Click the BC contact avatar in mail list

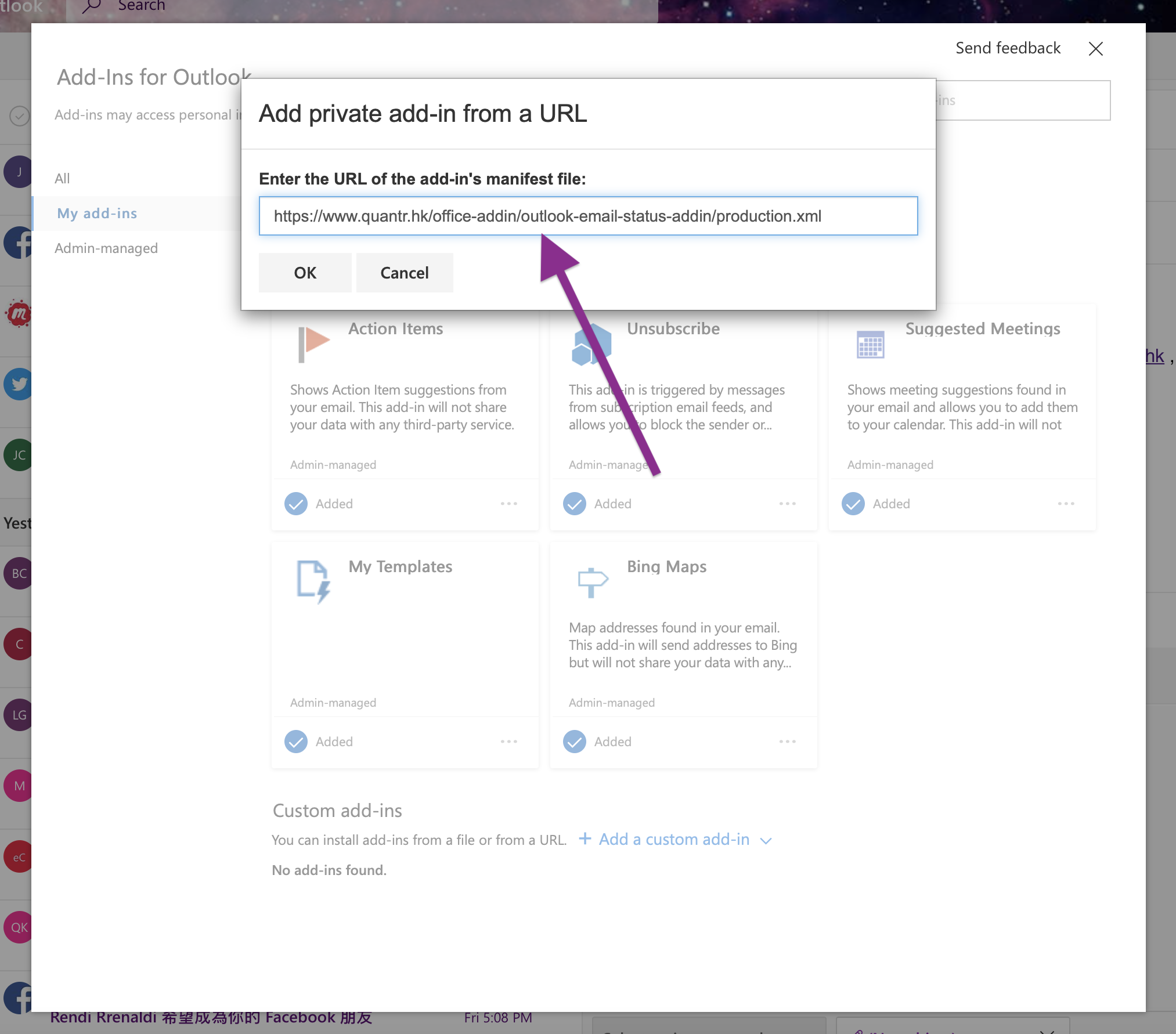coord(19,573)
